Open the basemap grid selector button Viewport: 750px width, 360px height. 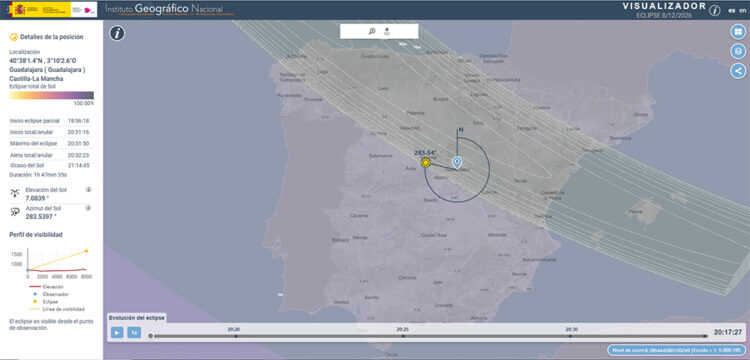(738, 32)
